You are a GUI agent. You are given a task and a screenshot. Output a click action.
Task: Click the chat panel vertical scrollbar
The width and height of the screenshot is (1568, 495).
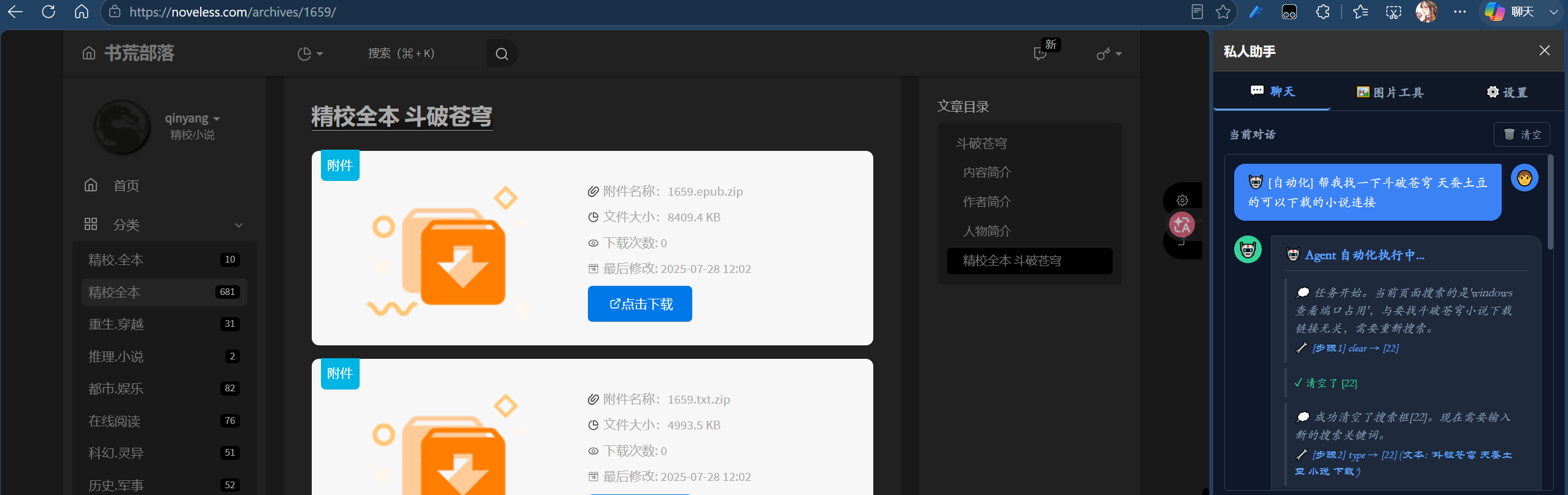coord(1551,202)
